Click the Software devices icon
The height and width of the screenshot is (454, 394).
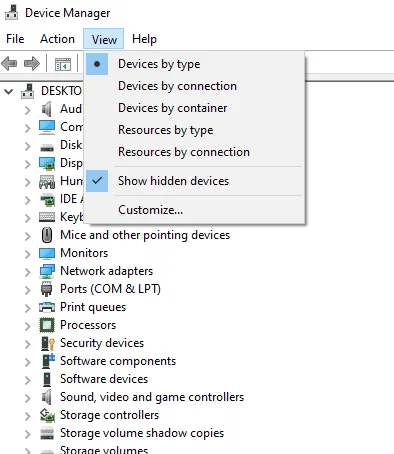point(47,379)
